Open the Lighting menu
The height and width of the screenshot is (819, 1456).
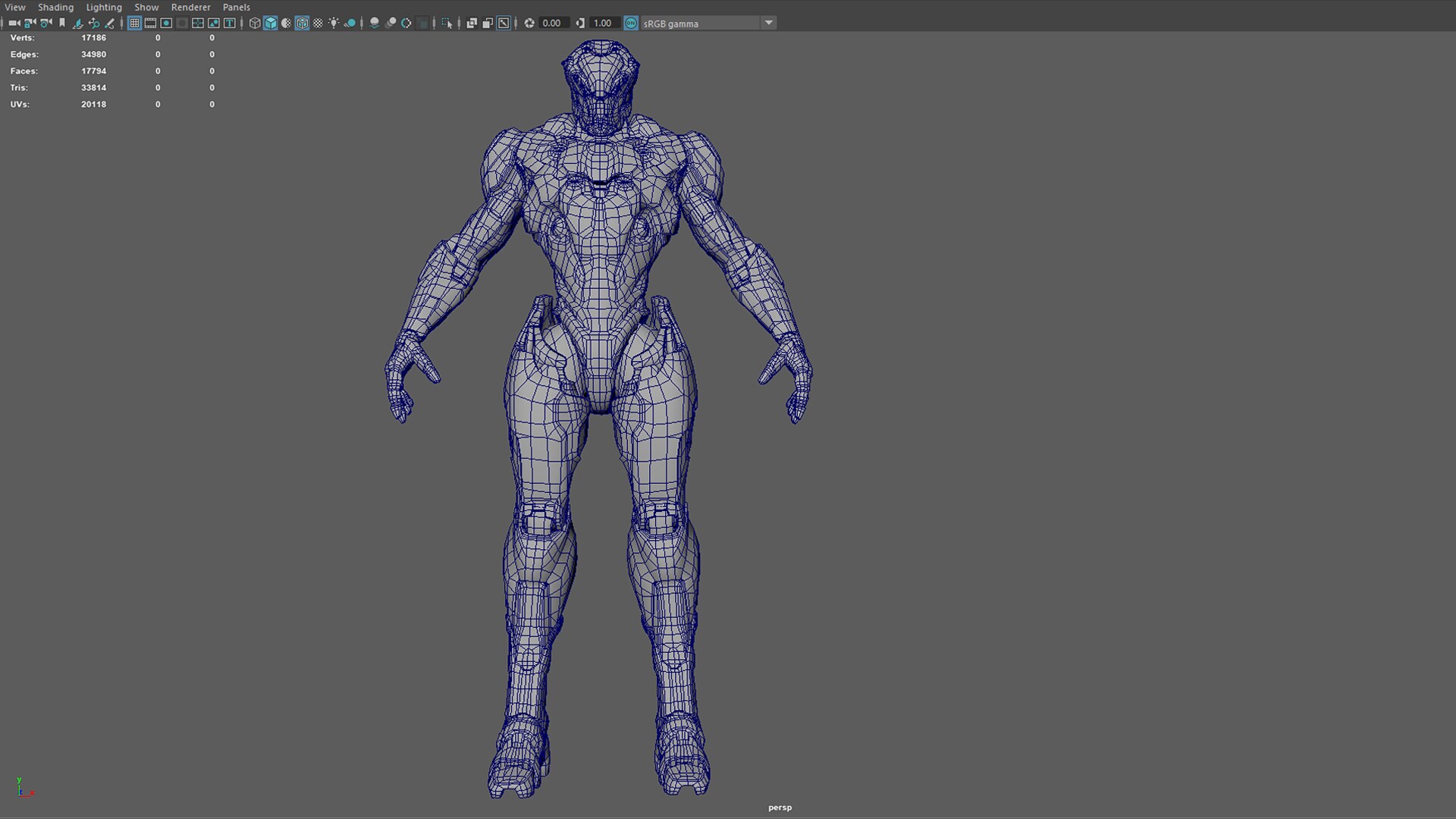click(104, 7)
